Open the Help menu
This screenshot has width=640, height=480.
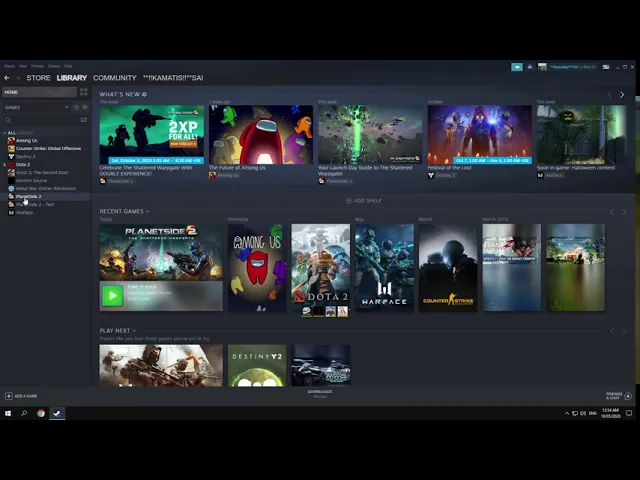(x=68, y=66)
